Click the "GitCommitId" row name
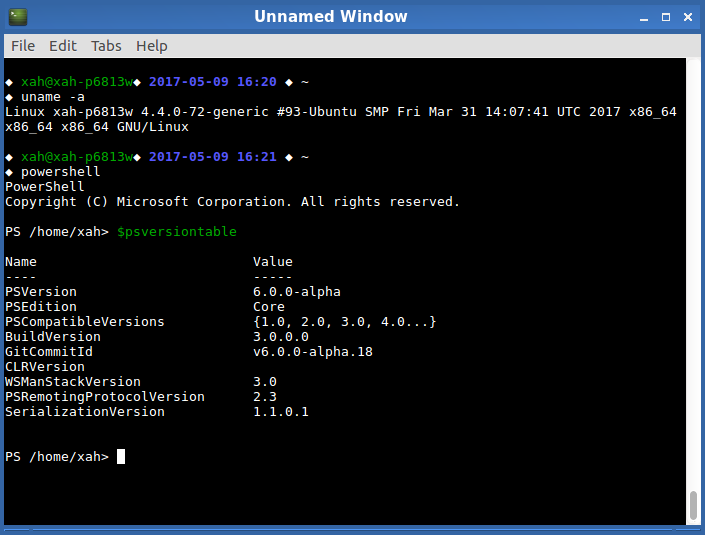 click(x=49, y=352)
